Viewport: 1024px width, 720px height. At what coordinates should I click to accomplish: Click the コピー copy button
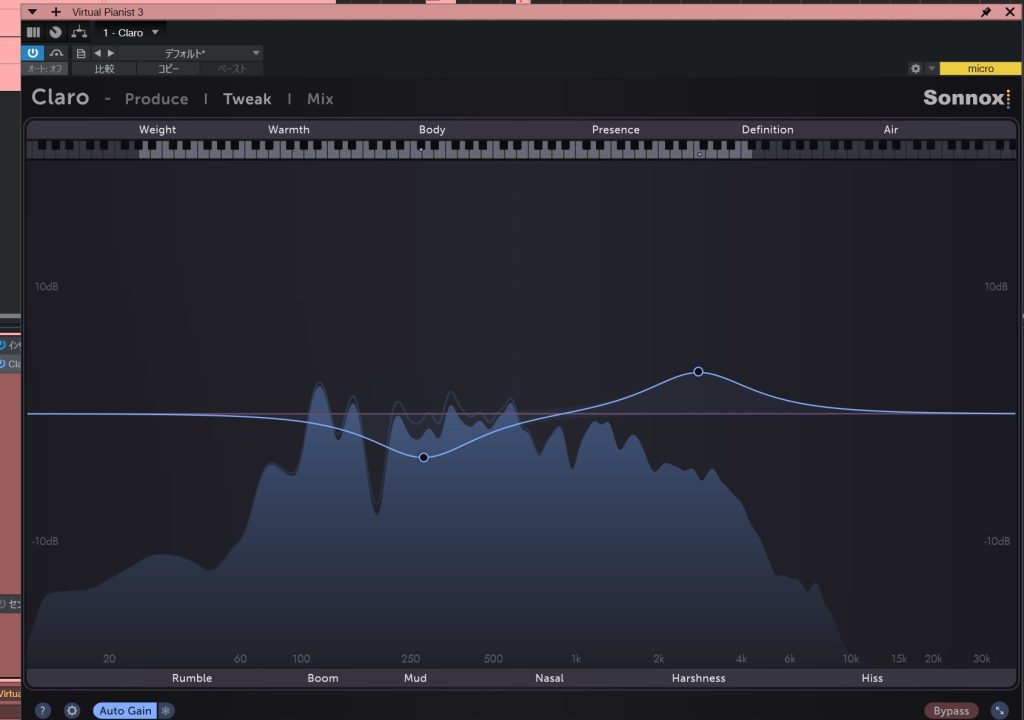point(167,69)
